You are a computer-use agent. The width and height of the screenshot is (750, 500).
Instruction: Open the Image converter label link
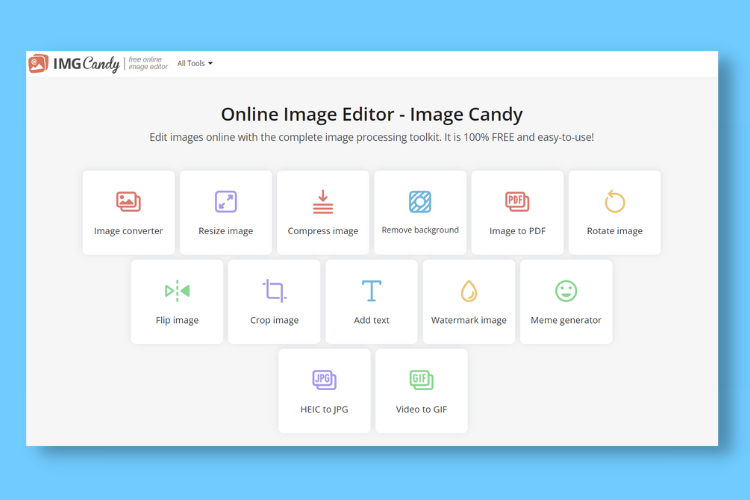pyautogui.click(x=129, y=231)
